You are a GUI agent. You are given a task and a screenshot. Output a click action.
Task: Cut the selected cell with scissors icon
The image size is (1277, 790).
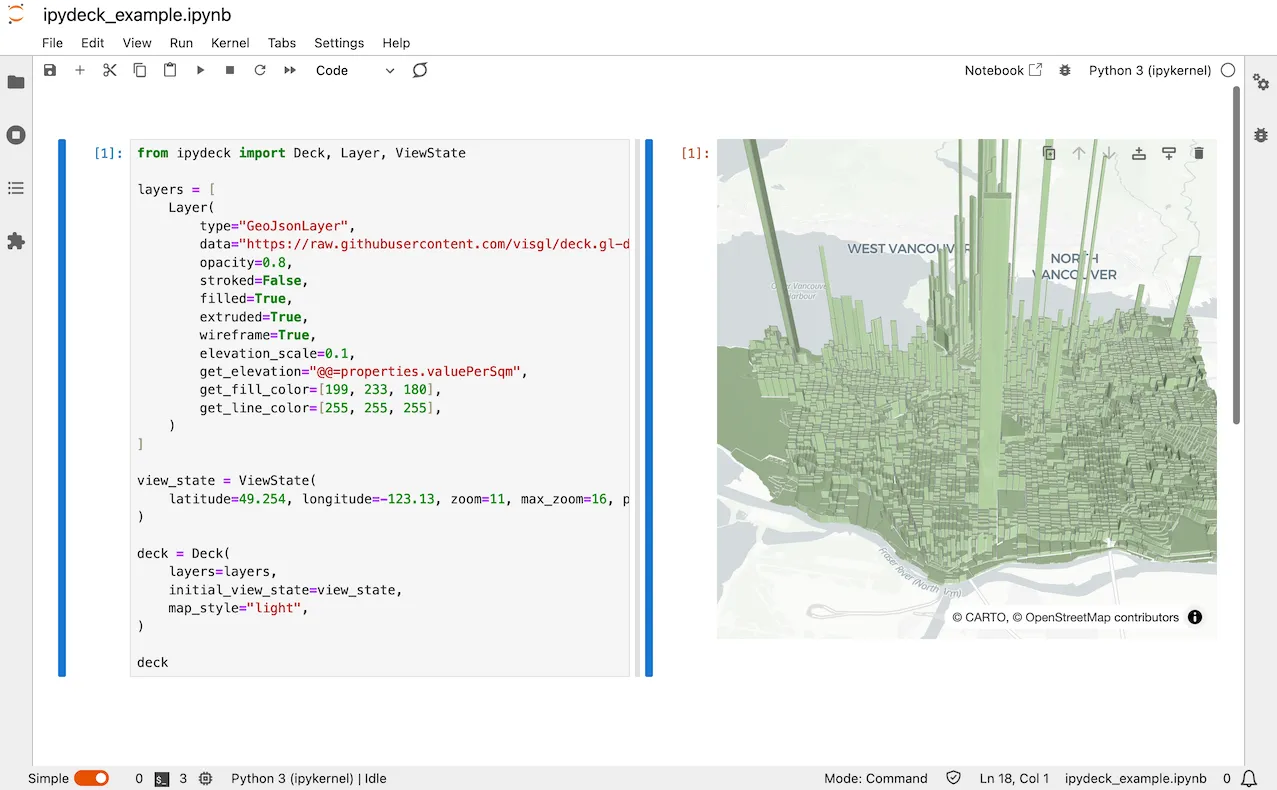coord(110,70)
